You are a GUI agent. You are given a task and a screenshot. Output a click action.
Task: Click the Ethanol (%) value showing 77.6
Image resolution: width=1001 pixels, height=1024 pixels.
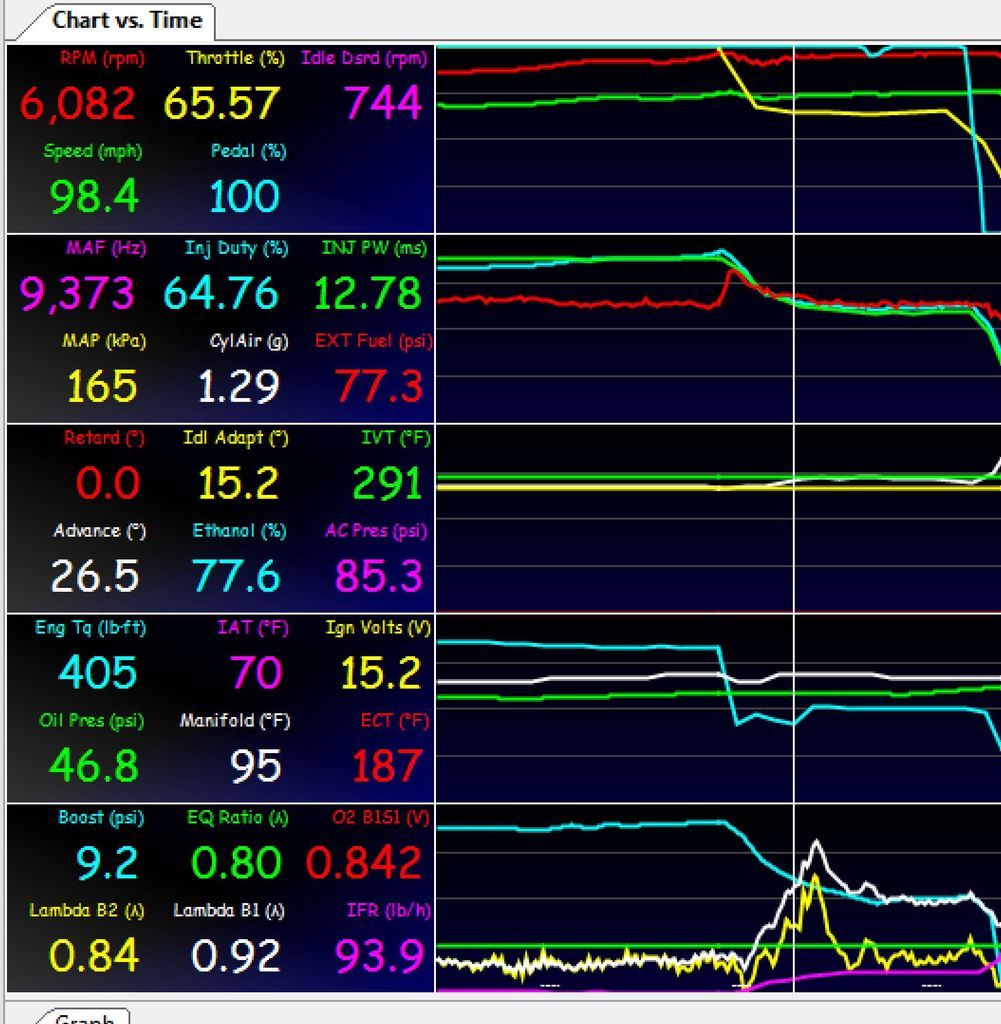(x=238, y=577)
